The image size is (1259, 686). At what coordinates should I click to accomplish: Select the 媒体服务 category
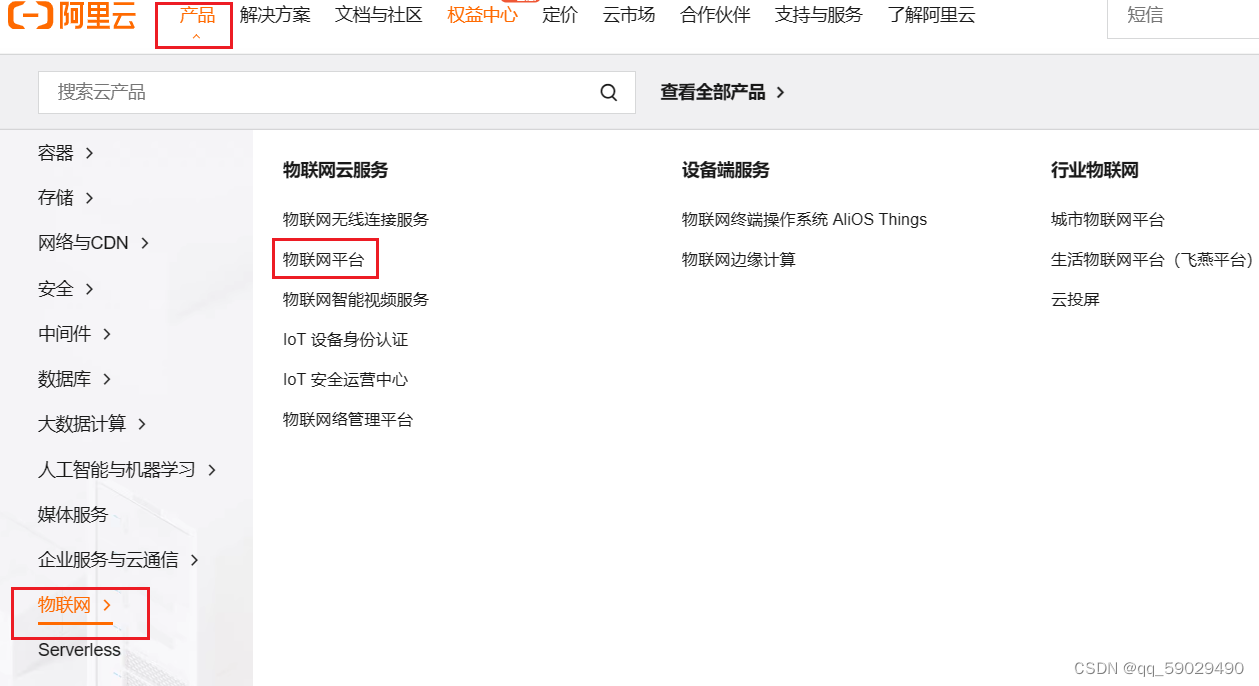click(x=73, y=515)
